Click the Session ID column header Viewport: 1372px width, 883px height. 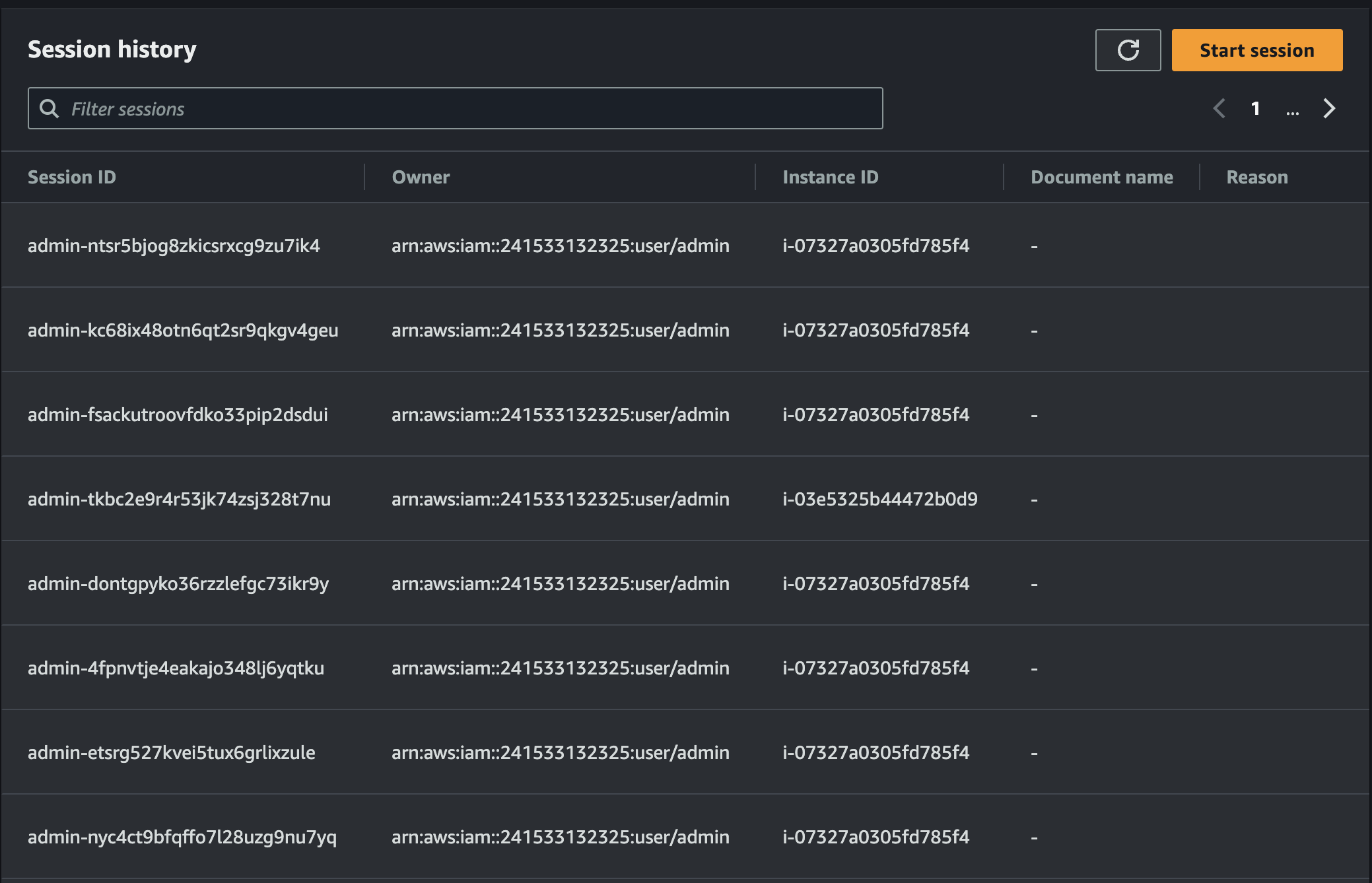72,177
